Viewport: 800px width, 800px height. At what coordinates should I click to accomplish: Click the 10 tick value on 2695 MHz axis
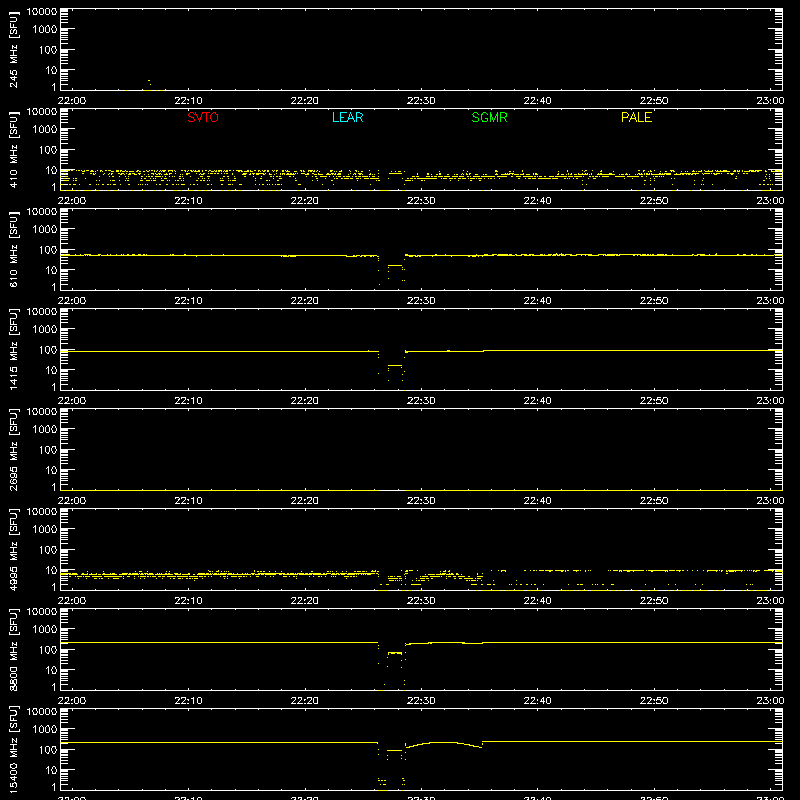[x=52, y=470]
